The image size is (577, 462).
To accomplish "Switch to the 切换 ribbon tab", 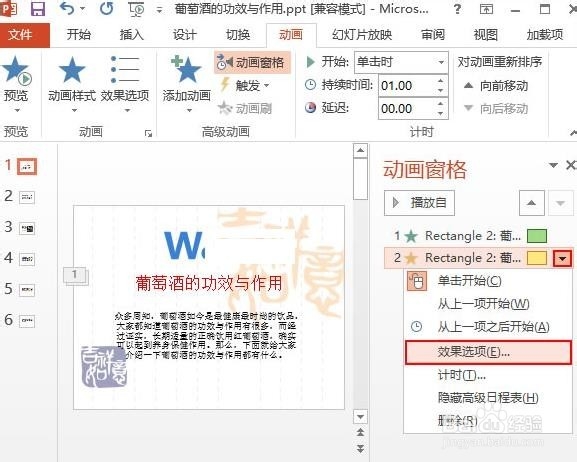I will pos(238,35).
